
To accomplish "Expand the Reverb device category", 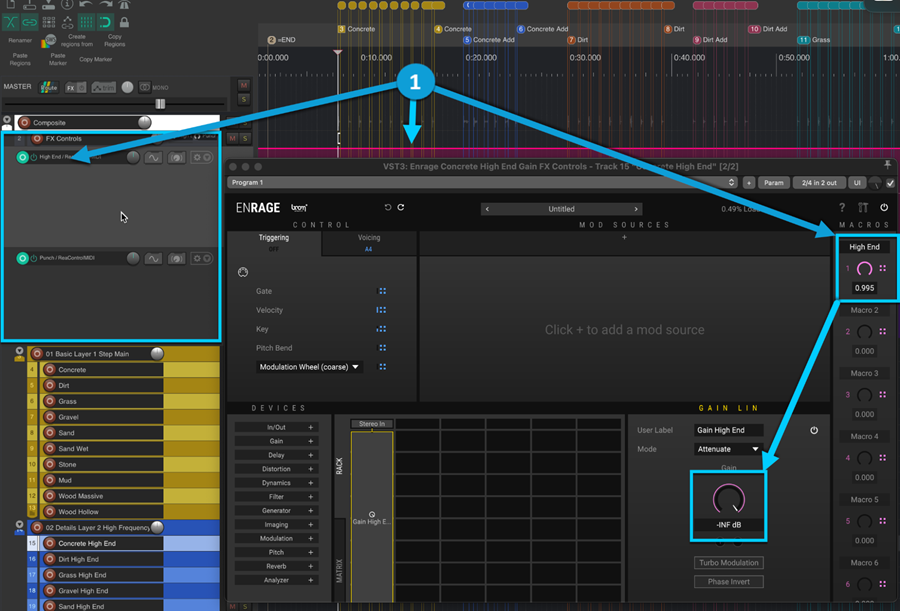I will click(311, 566).
